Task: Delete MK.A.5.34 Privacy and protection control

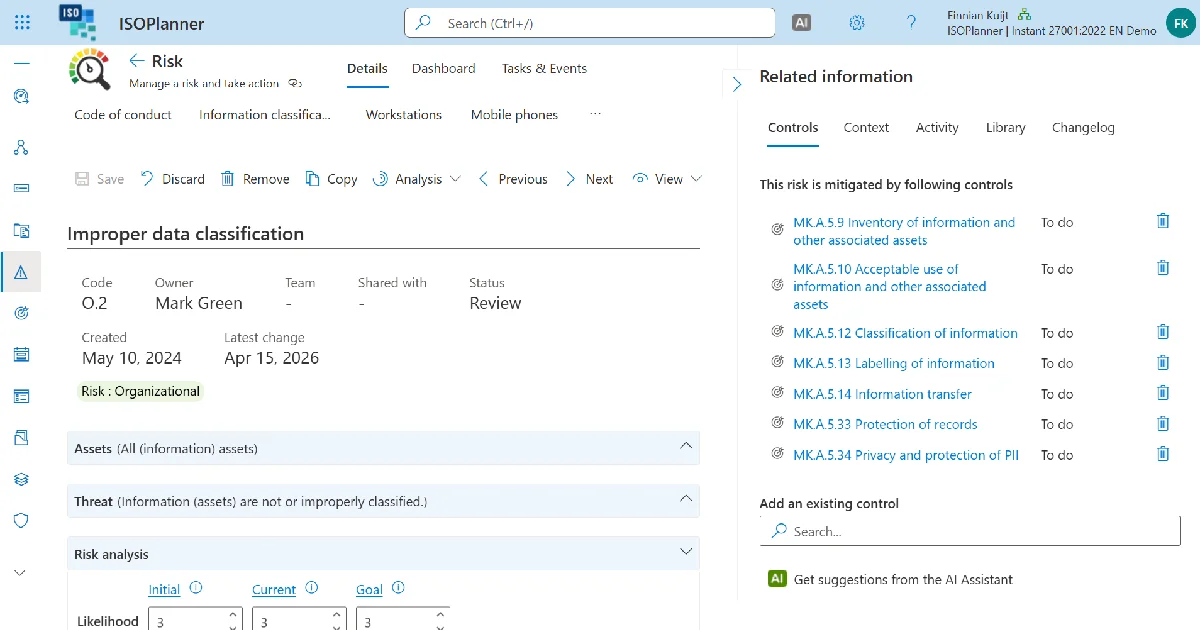Action: pyautogui.click(x=1163, y=454)
